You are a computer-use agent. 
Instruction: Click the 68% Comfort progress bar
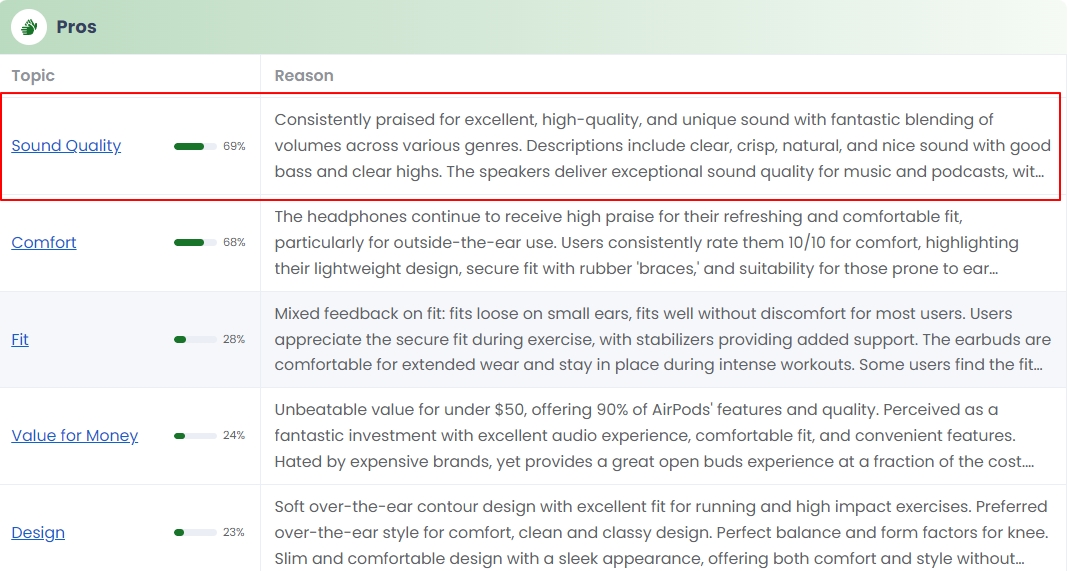tap(195, 242)
